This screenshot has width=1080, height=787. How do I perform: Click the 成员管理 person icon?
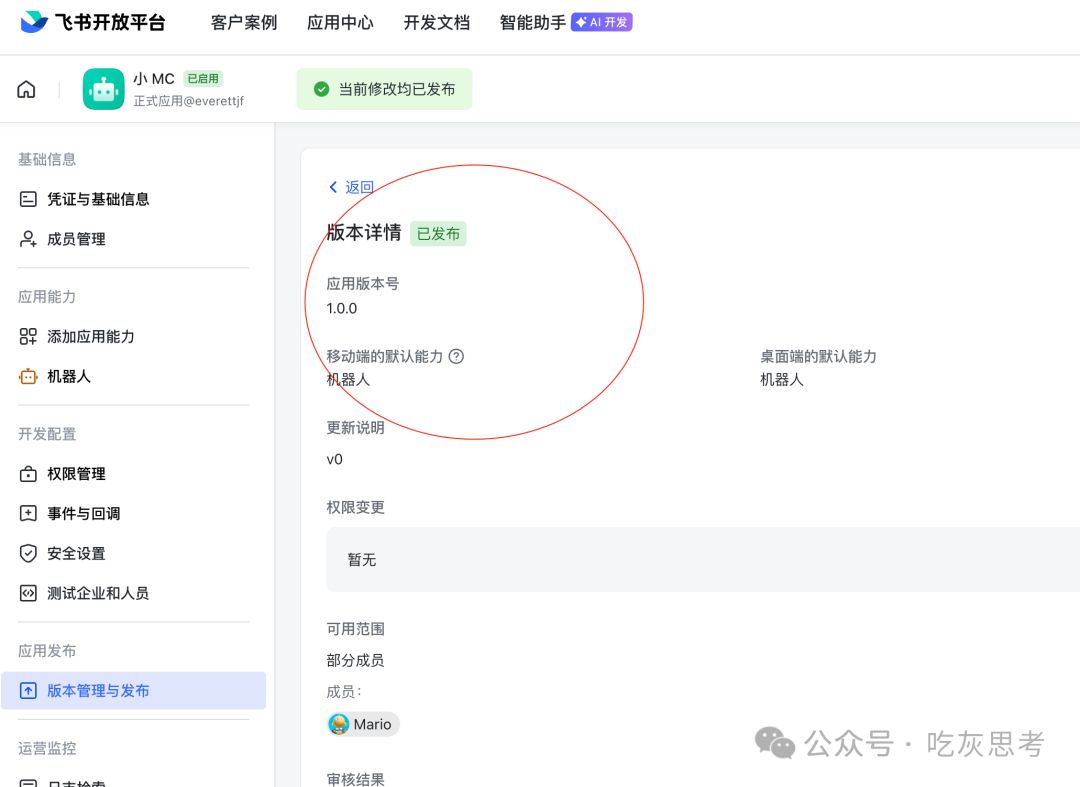tap(28, 239)
